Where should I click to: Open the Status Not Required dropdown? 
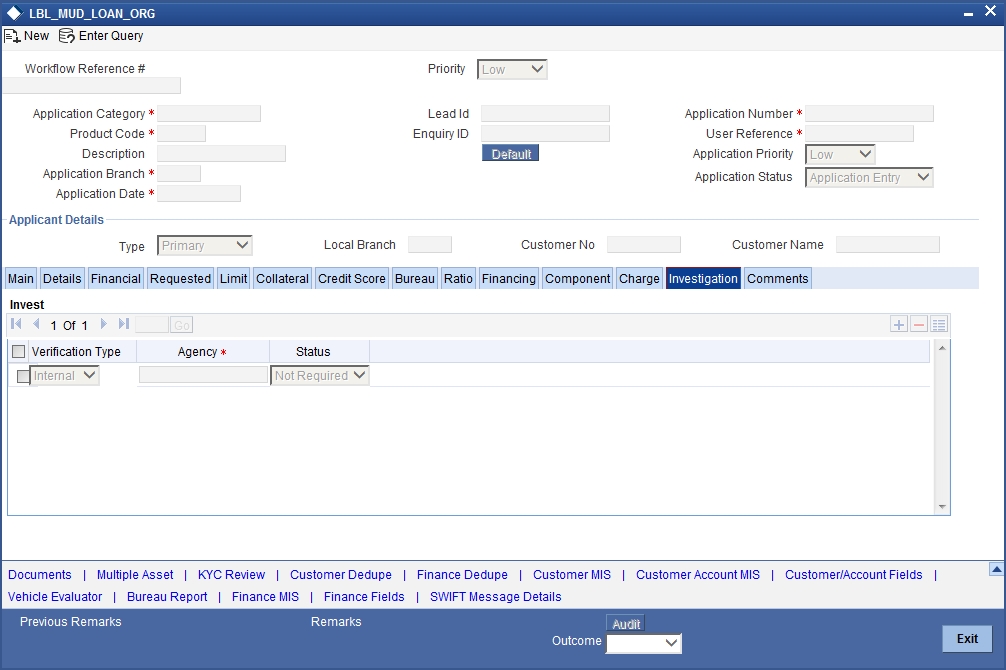coord(320,375)
